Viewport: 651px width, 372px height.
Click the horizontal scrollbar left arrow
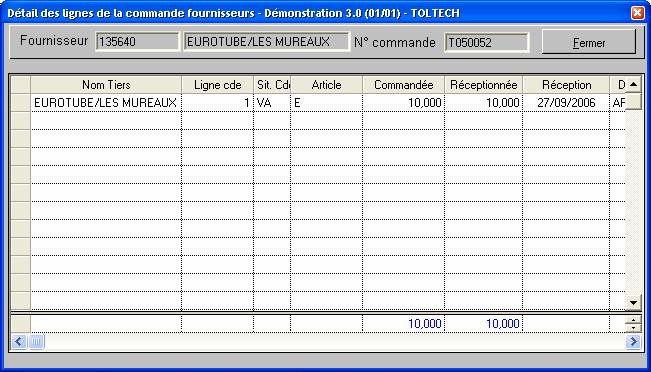(x=19, y=342)
